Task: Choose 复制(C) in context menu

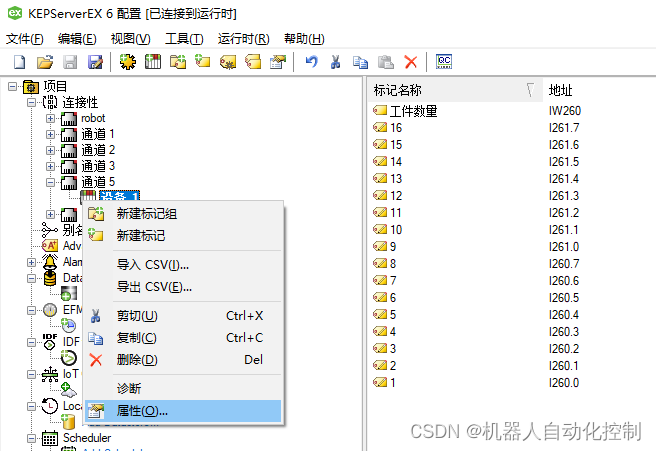Action: 183,338
